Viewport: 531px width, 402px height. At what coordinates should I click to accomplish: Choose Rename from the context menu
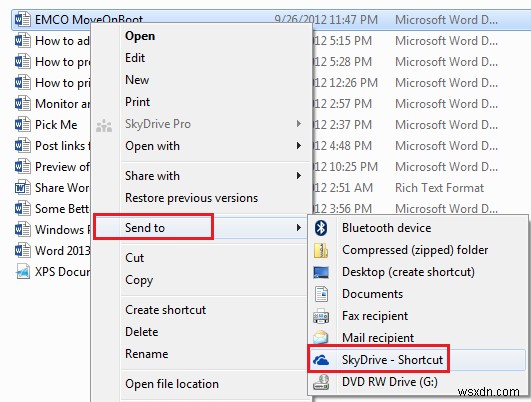(146, 354)
